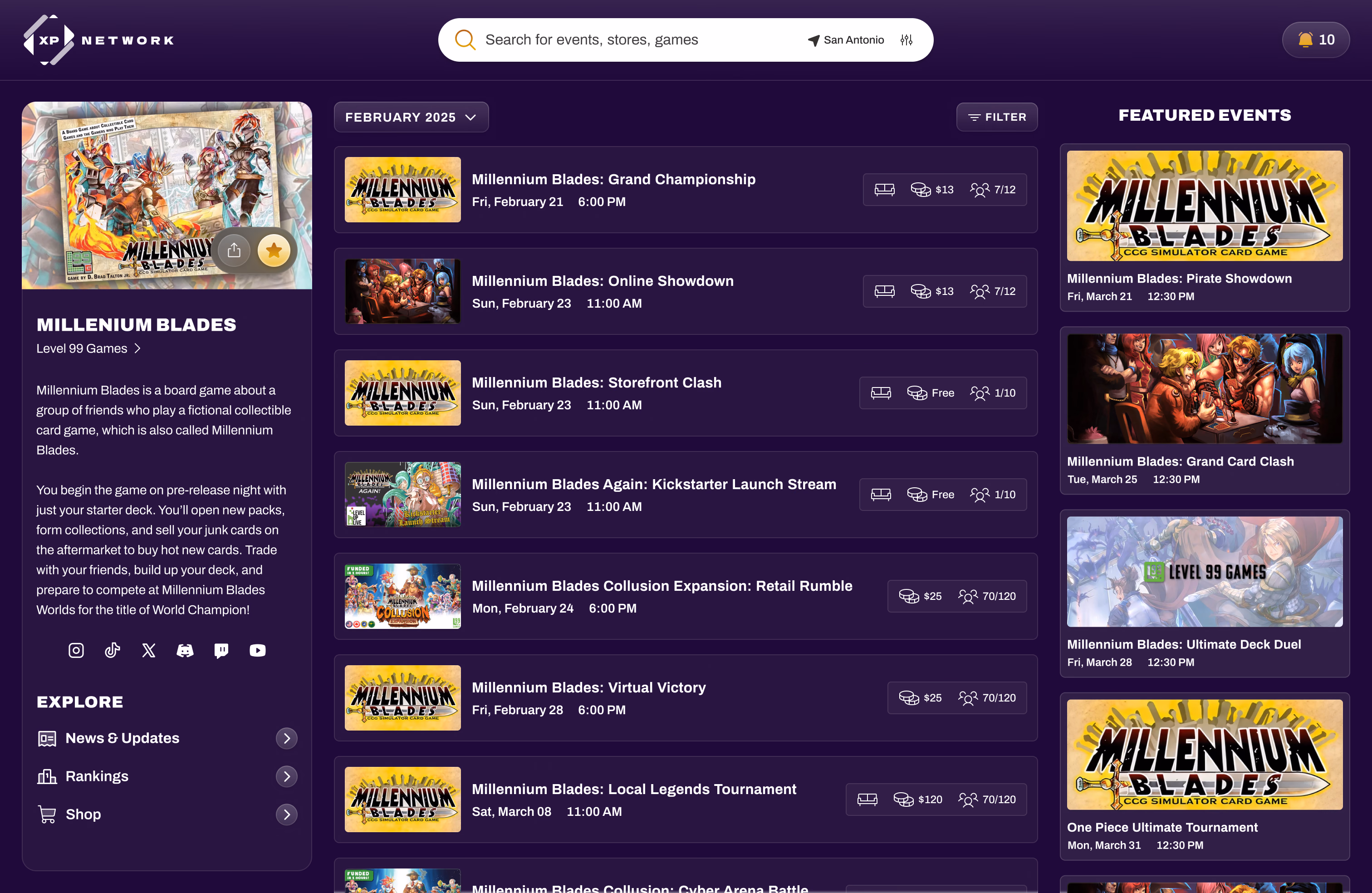The image size is (1372, 893).
Task: Click players icon on Virtual Victory row
Action: point(968,698)
